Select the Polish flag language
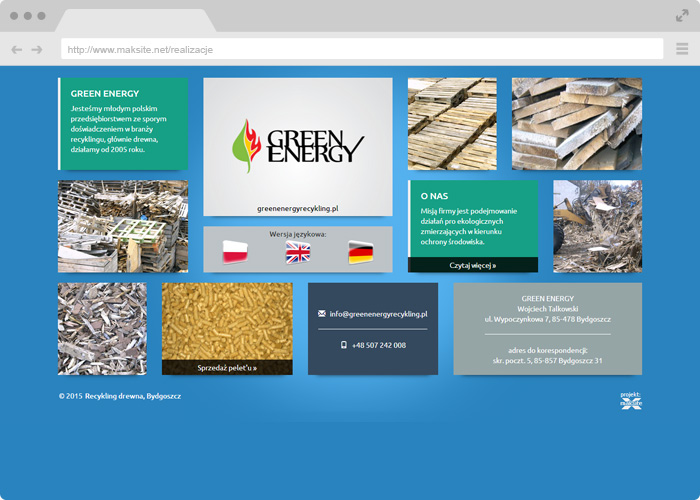This screenshot has width=700, height=500. (x=235, y=252)
